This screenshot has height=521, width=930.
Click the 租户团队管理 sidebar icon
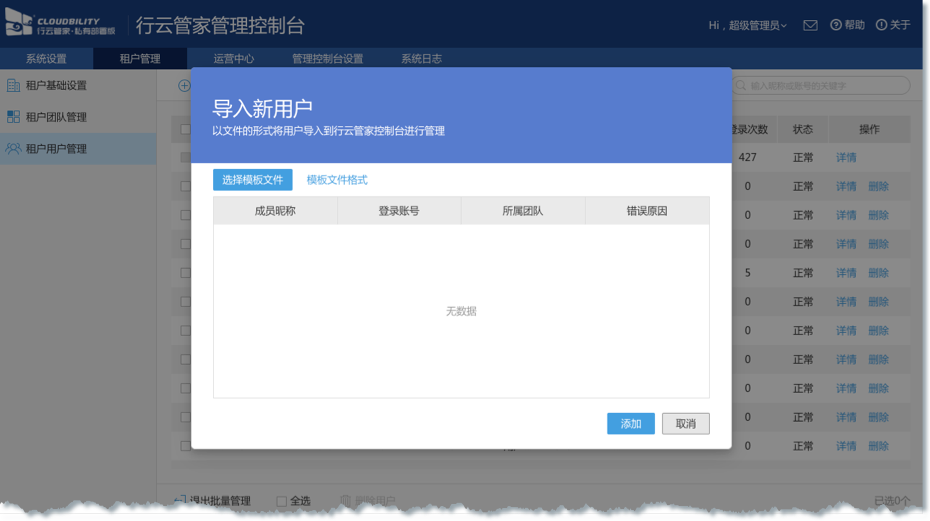click(x=14, y=117)
